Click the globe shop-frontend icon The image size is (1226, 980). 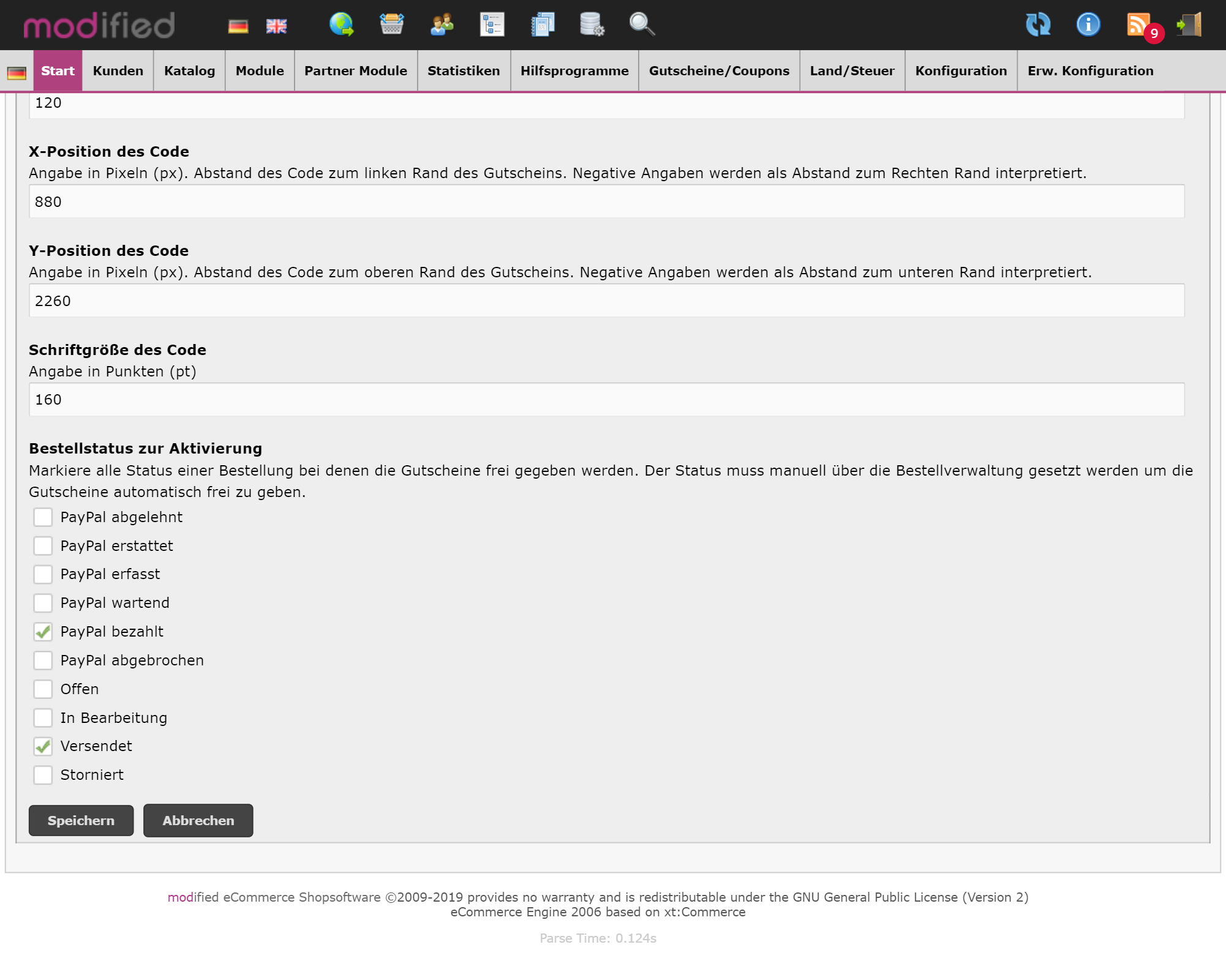[341, 24]
